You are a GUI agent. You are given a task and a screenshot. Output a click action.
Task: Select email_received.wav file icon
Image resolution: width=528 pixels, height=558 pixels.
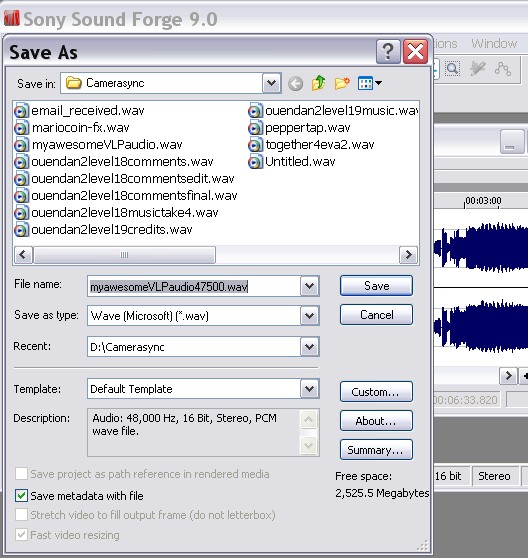tap(21, 111)
